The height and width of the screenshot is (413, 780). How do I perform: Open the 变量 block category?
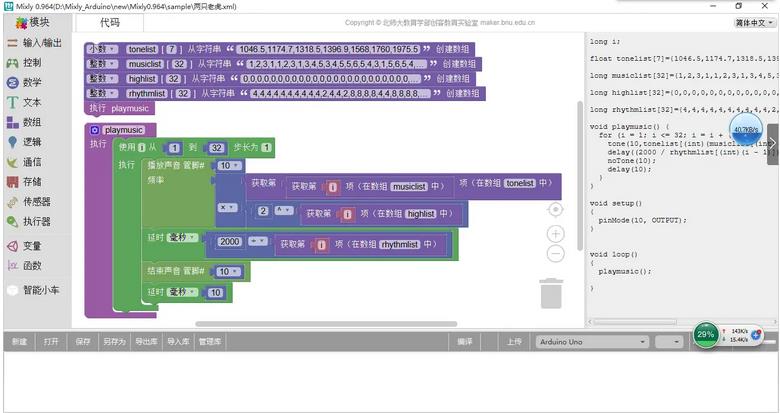pyautogui.click(x=24, y=246)
